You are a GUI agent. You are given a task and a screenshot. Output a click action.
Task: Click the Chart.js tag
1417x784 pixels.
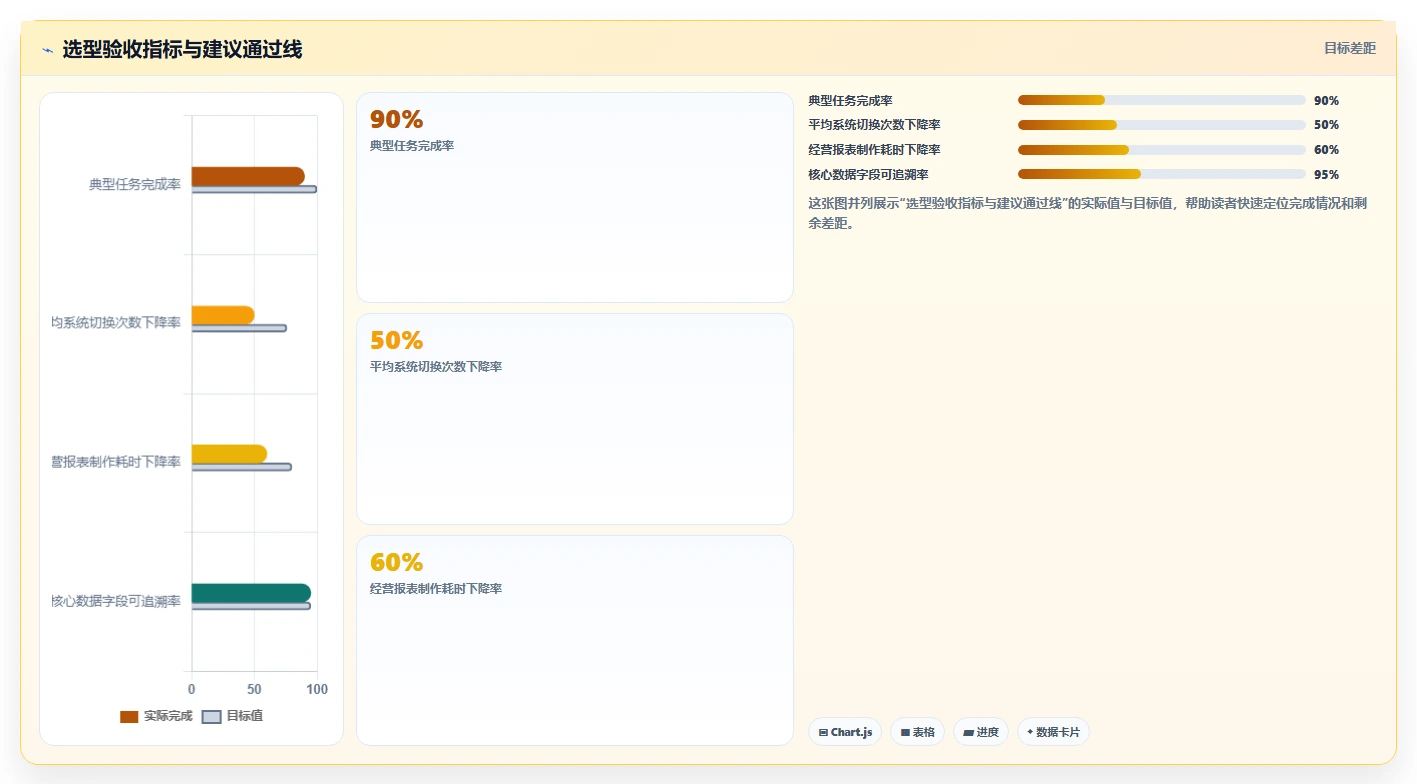click(x=845, y=732)
